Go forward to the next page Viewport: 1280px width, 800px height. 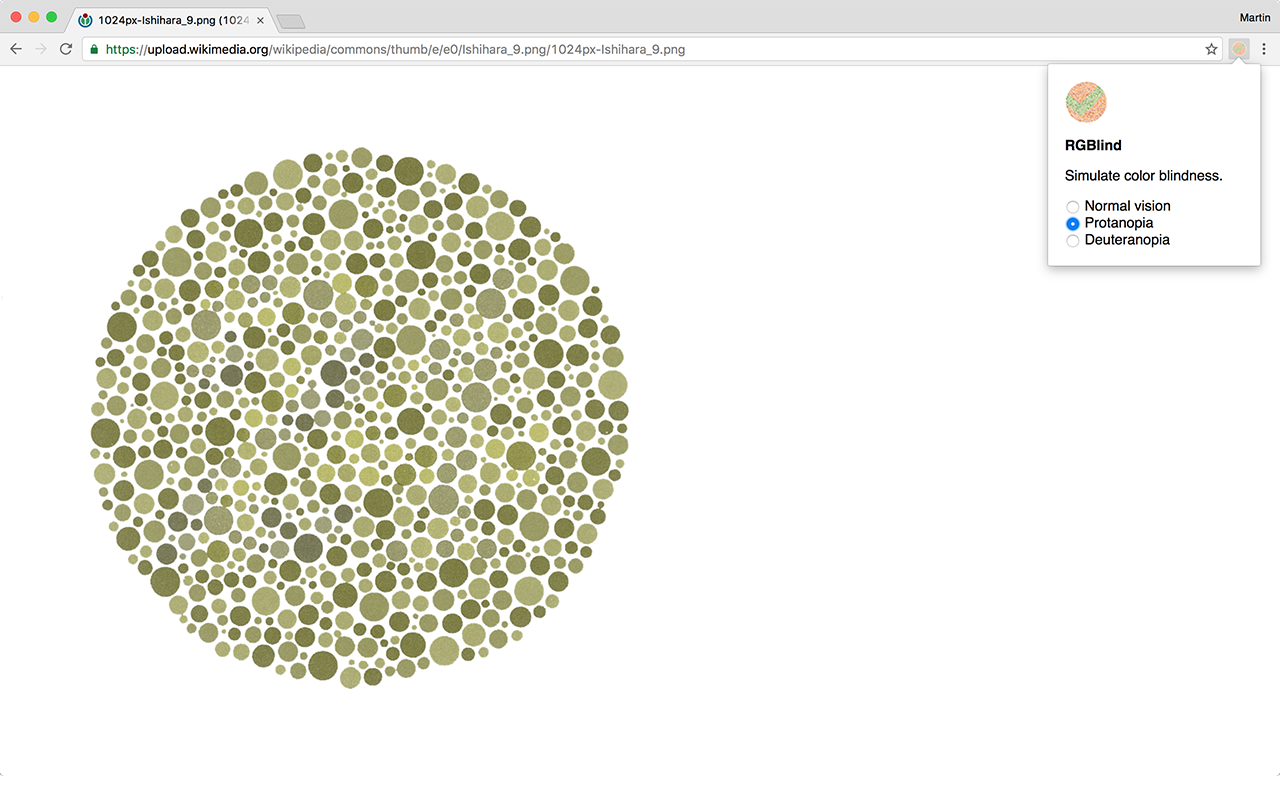(x=41, y=49)
